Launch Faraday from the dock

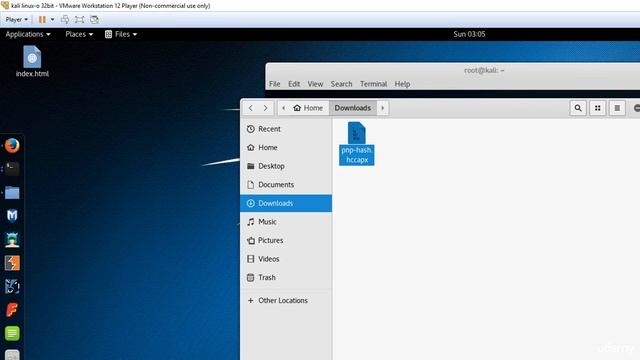(12, 310)
